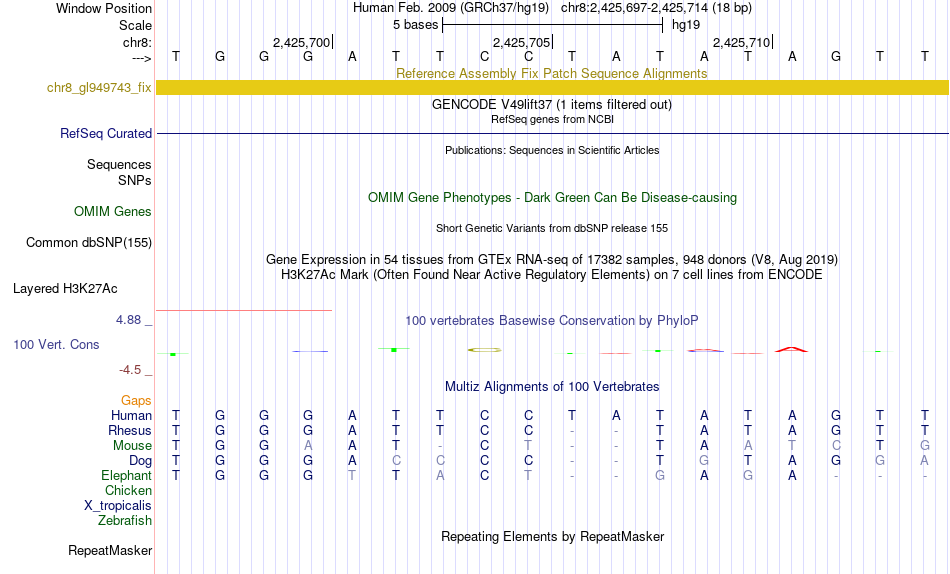
Task: Select the Chicken alignment row label
Action: point(128,490)
